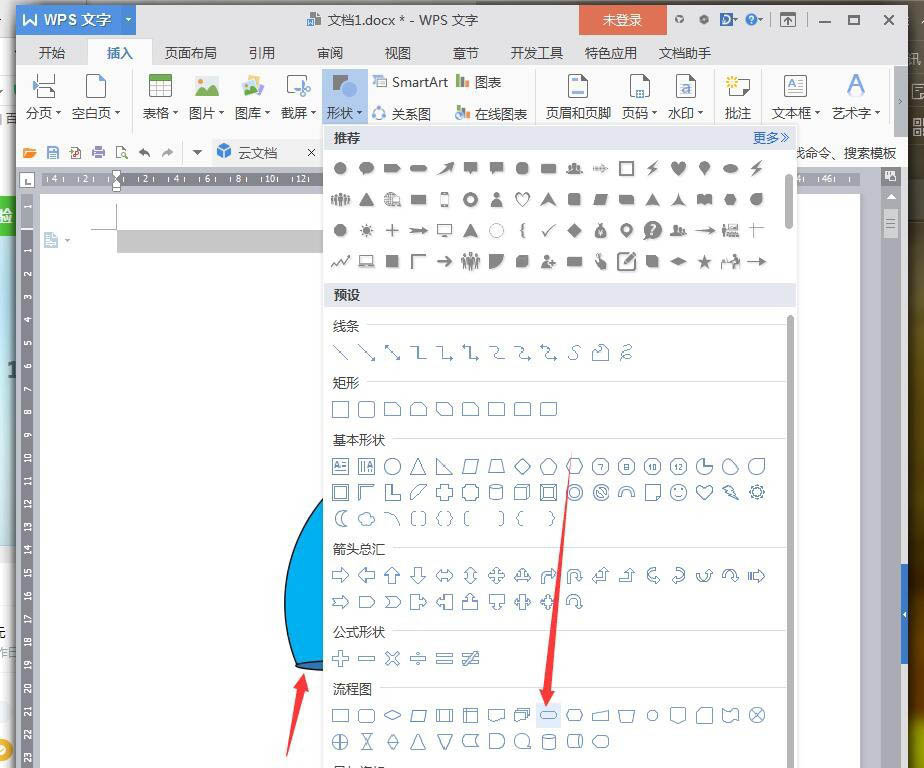924x768 pixels.
Task: Choose the lightning bolt basic shape
Action: pyautogui.click(x=731, y=492)
